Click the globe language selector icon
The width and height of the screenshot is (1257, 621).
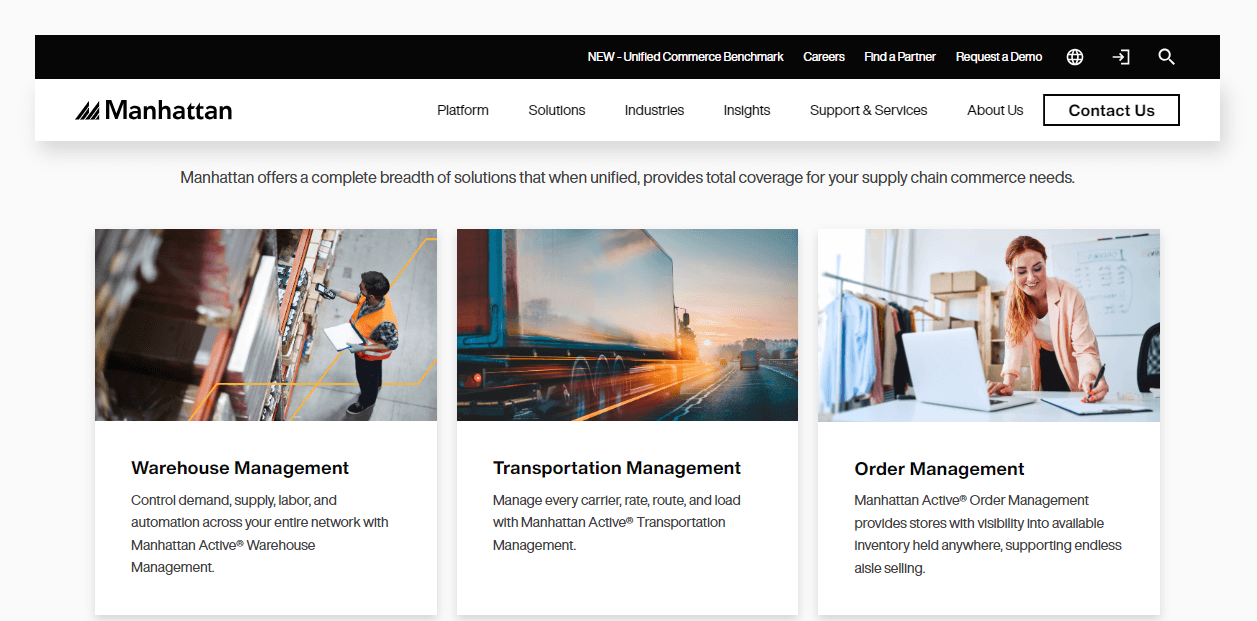[x=1075, y=57]
